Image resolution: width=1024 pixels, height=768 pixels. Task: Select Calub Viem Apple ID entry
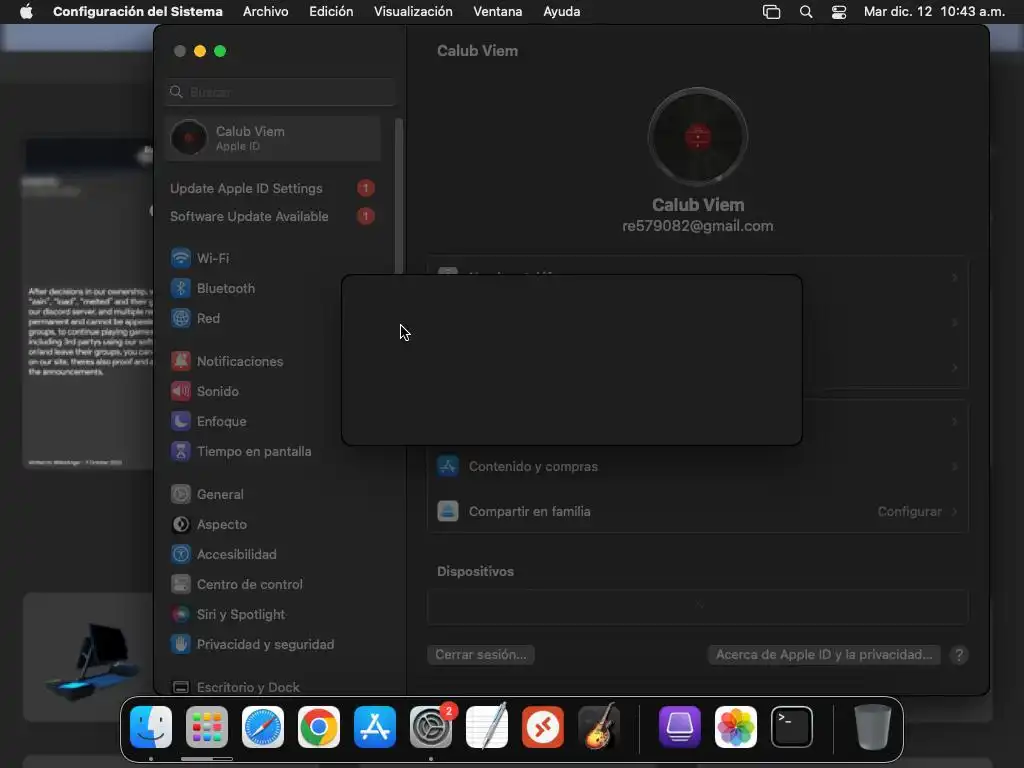click(273, 138)
